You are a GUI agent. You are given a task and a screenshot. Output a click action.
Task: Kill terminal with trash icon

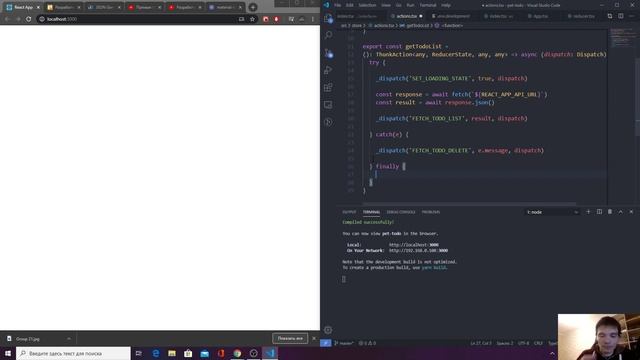click(x=610, y=212)
